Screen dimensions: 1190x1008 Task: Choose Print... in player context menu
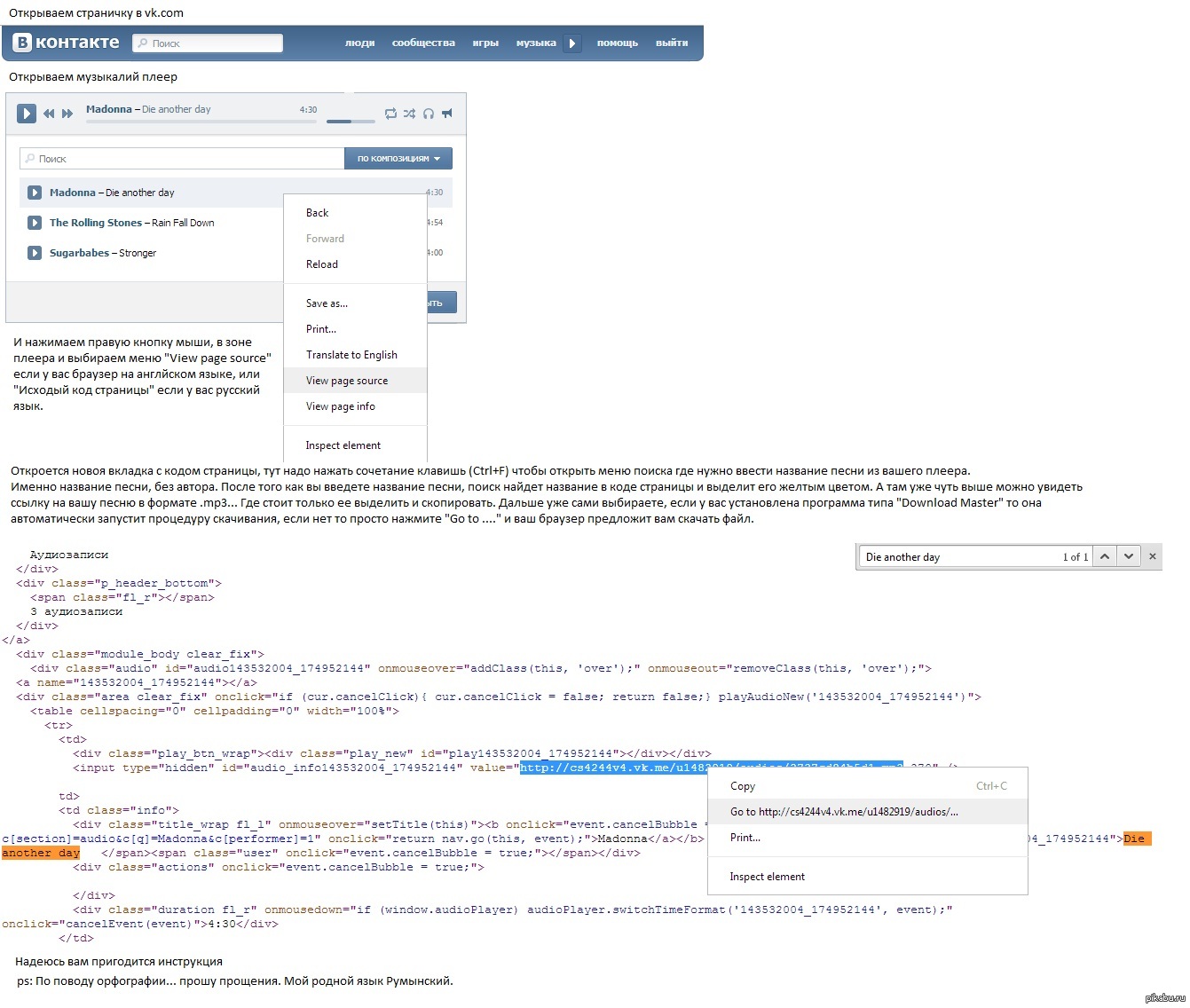tap(355, 329)
